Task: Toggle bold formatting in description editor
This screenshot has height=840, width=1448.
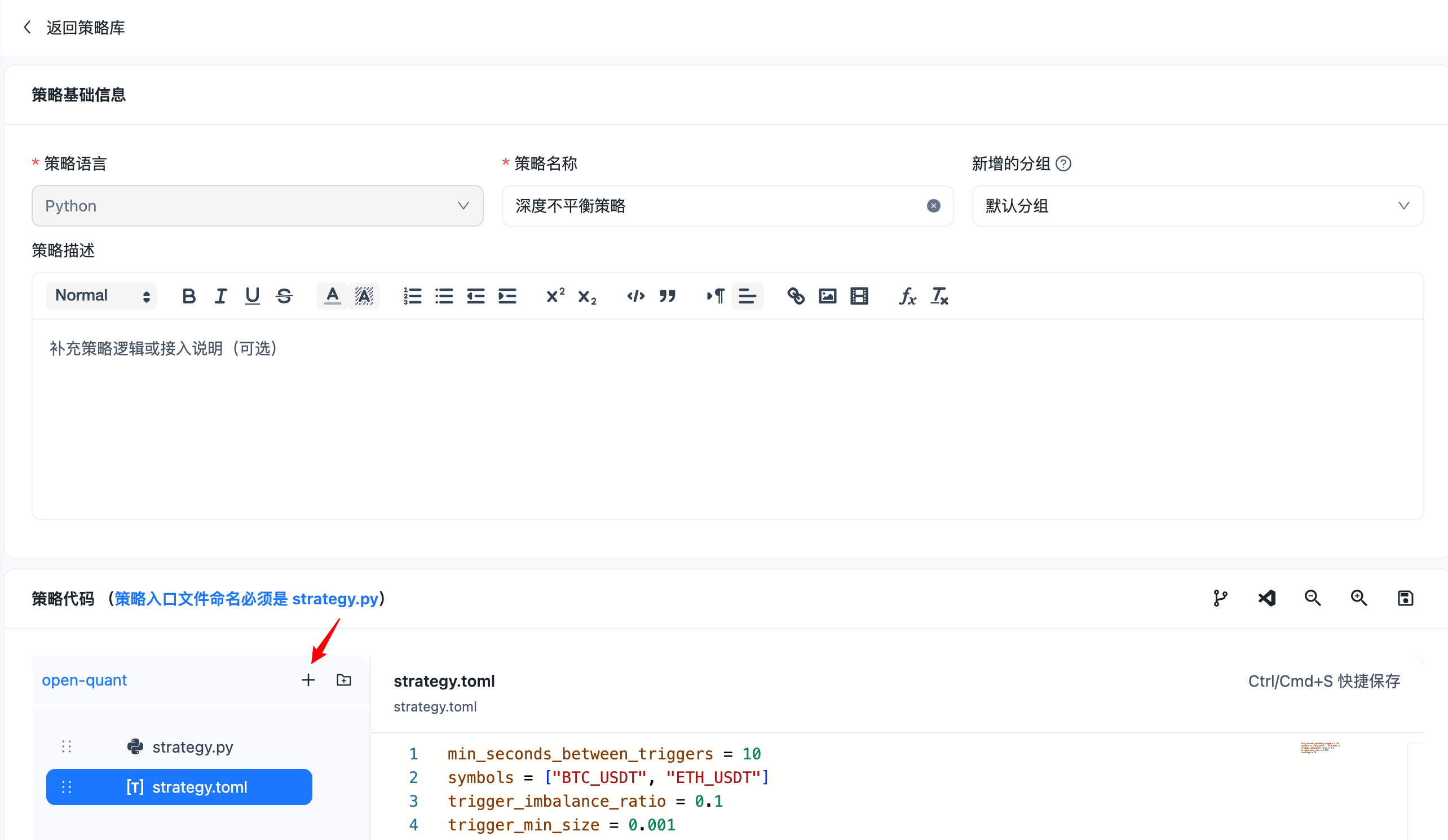Action: [188, 296]
